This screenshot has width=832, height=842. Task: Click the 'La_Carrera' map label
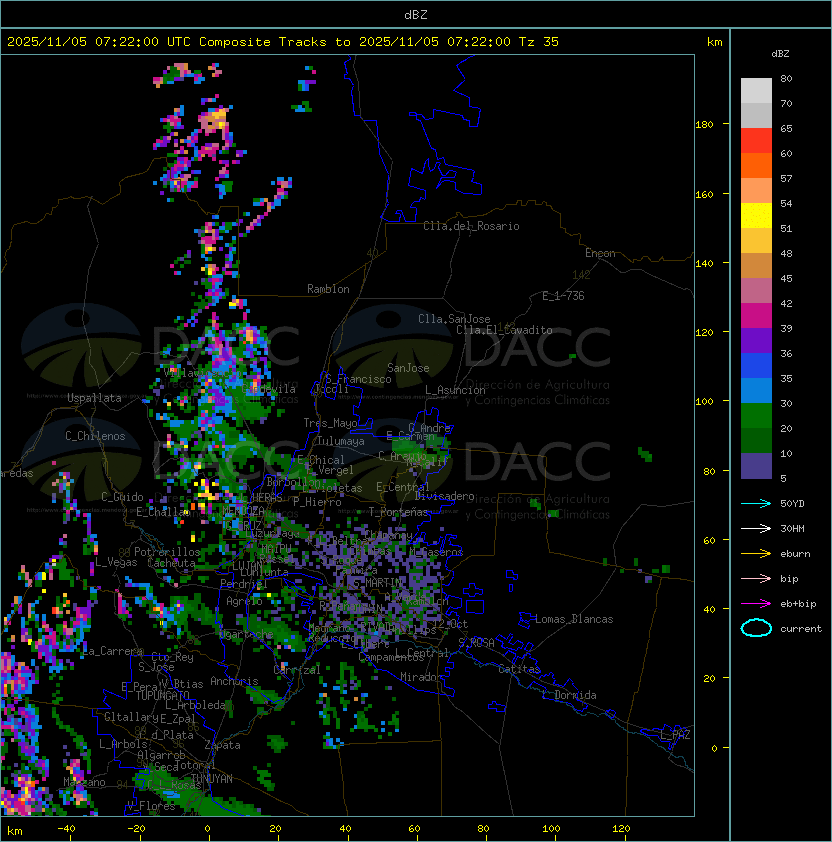113,651
